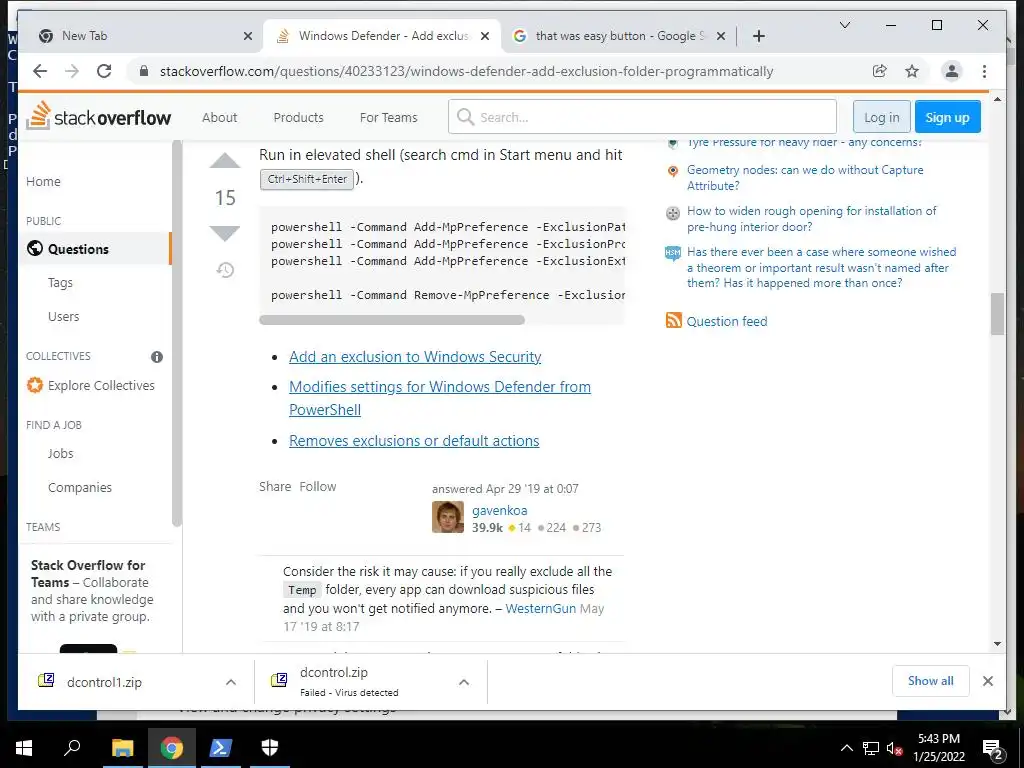
Task: Open Users in the sidebar
Action: pos(63,317)
